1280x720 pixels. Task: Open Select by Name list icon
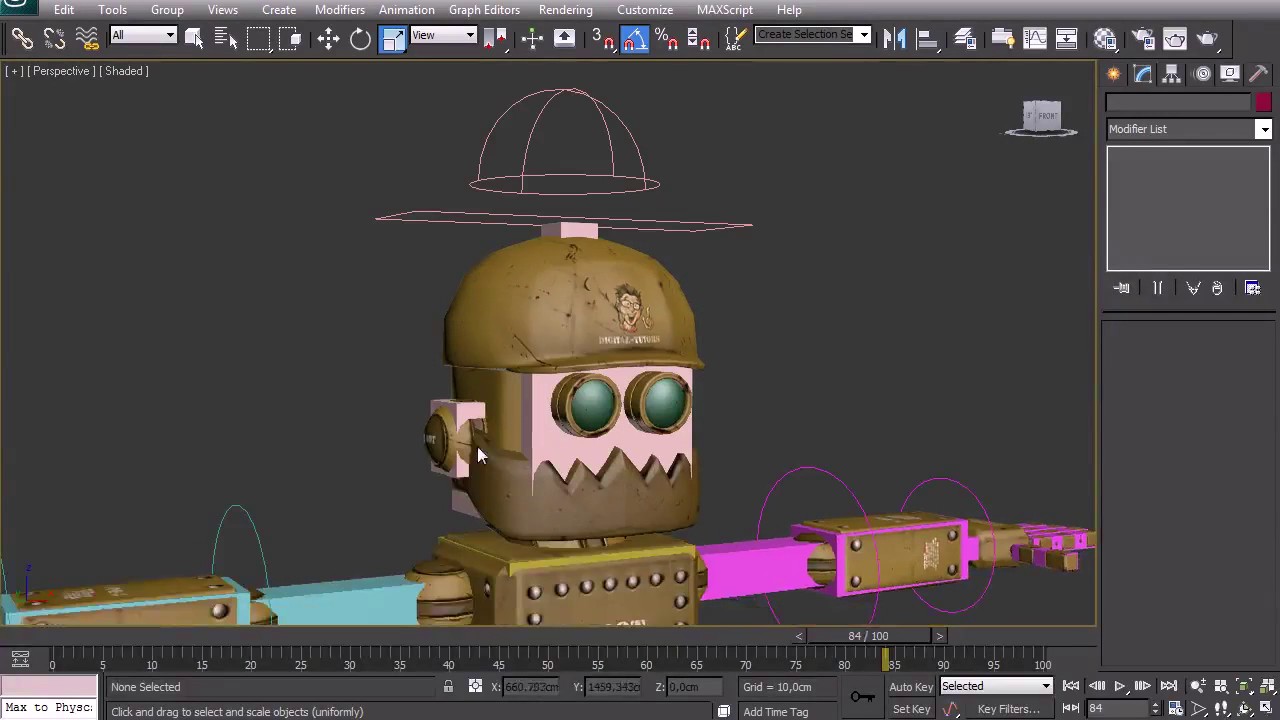[226, 39]
